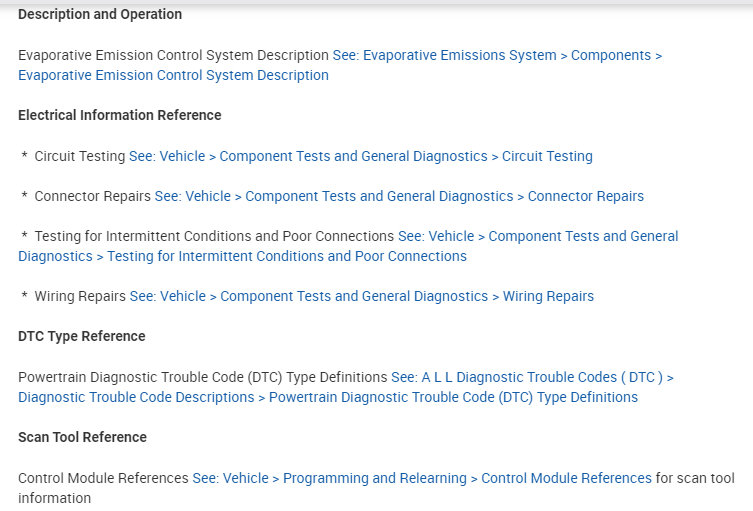Click the black Control Module References text
This screenshot has height=511, width=753.
coord(103,479)
